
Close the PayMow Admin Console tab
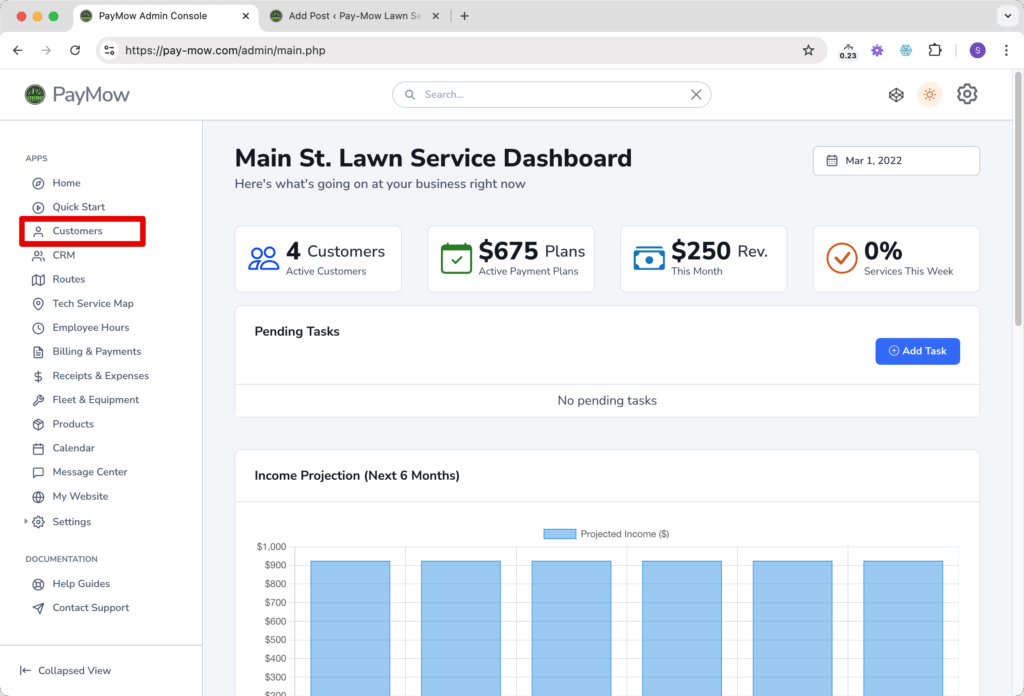[x=246, y=16]
